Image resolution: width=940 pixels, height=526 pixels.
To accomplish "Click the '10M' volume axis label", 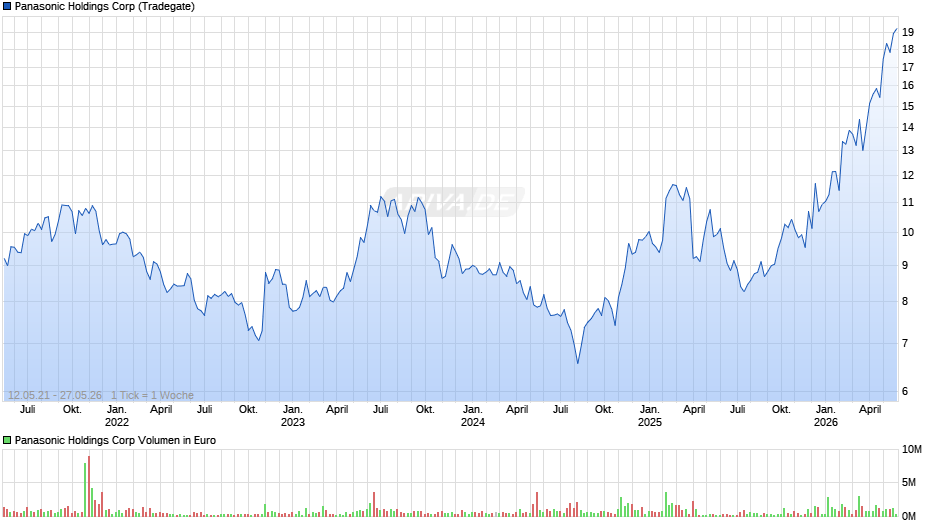I will [x=911, y=449].
